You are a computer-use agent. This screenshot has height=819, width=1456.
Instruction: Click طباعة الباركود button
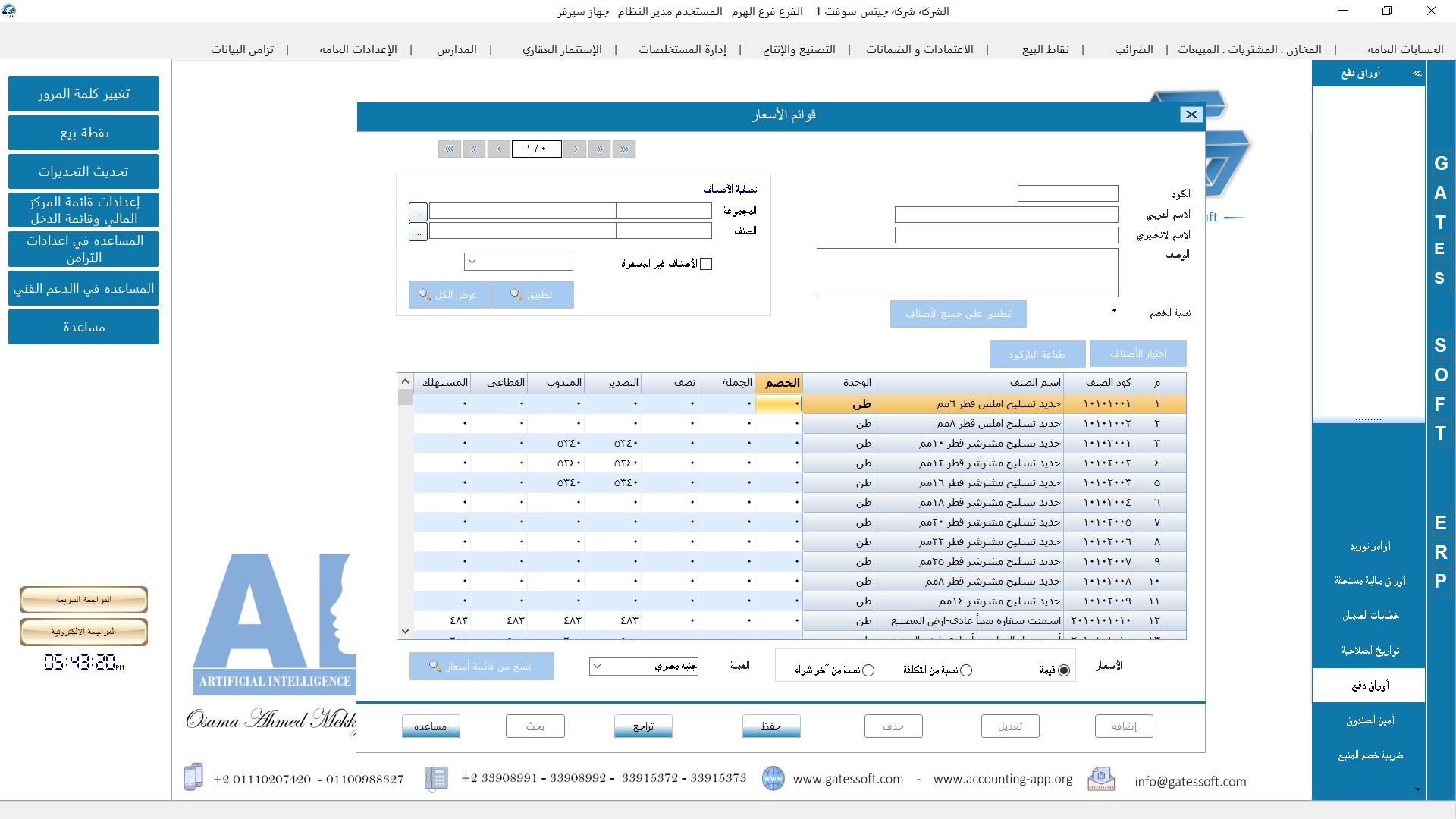[x=1037, y=353]
